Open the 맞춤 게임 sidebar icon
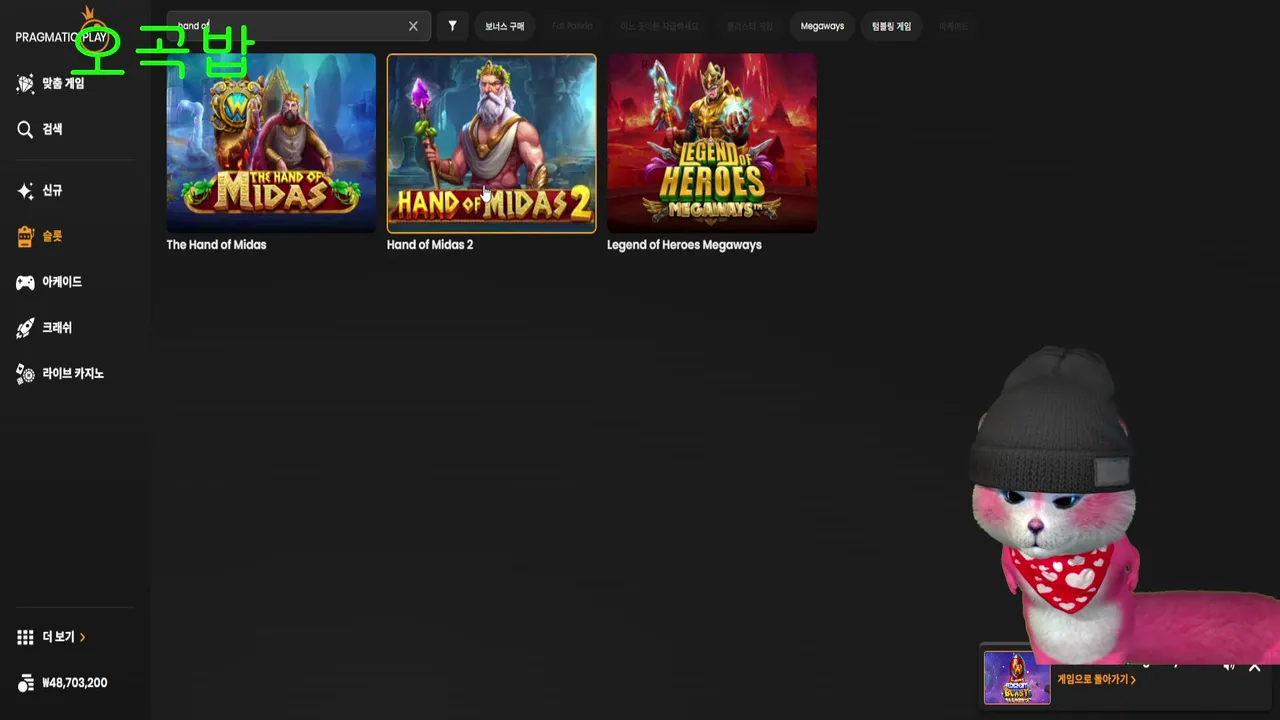The width and height of the screenshot is (1280, 720). 25,84
